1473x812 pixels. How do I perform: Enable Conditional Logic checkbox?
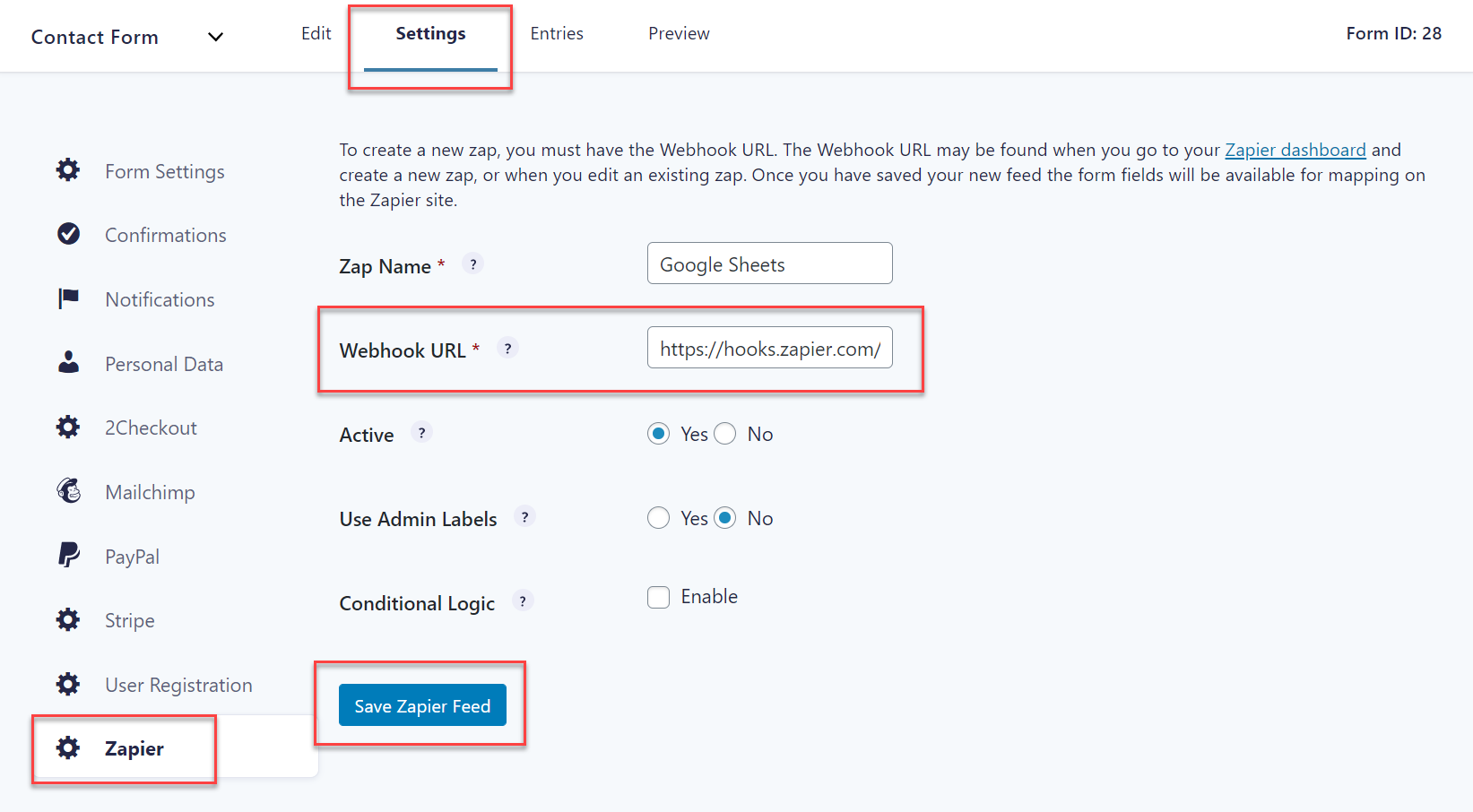pyautogui.click(x=659, y=598)
